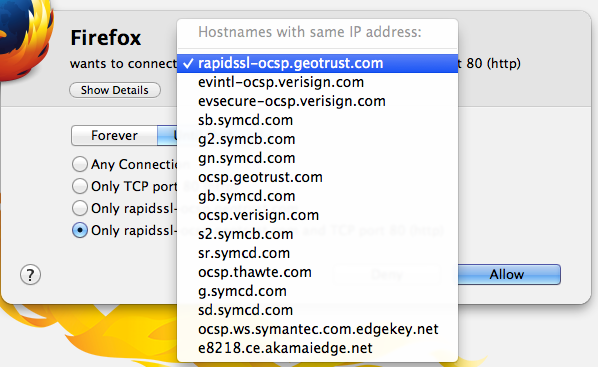
Task: Click the Show Details button
Action: click(x=115, y=90)
